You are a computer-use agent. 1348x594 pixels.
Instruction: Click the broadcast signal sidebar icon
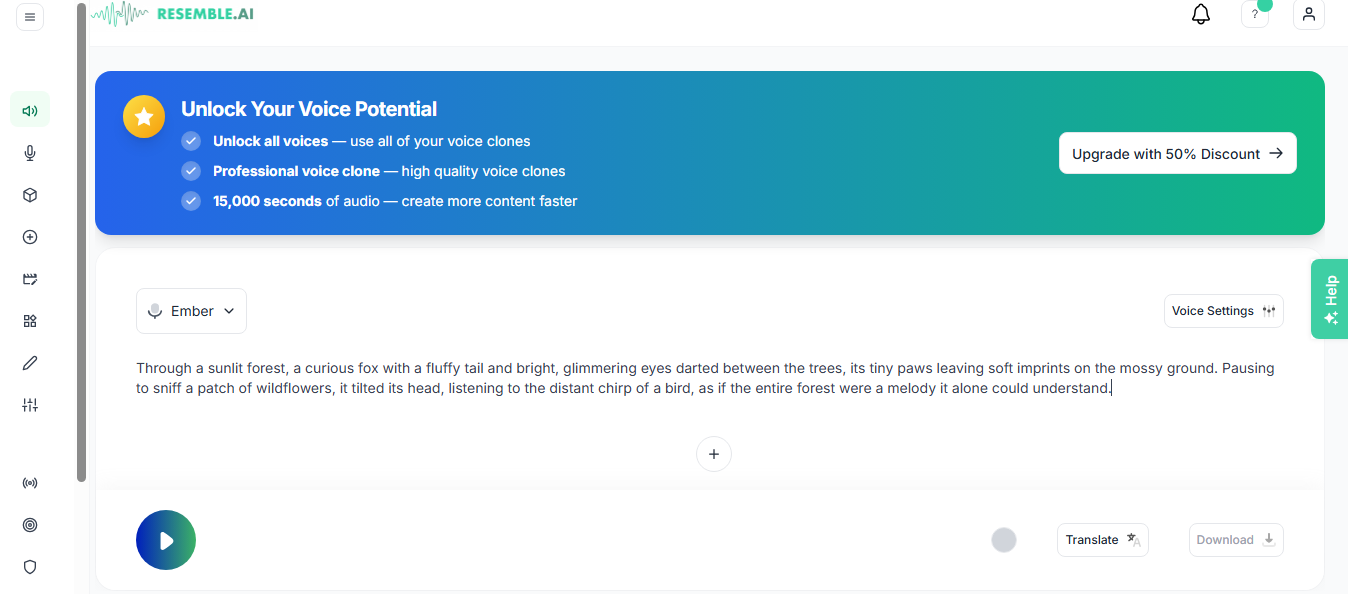point(30,483)
